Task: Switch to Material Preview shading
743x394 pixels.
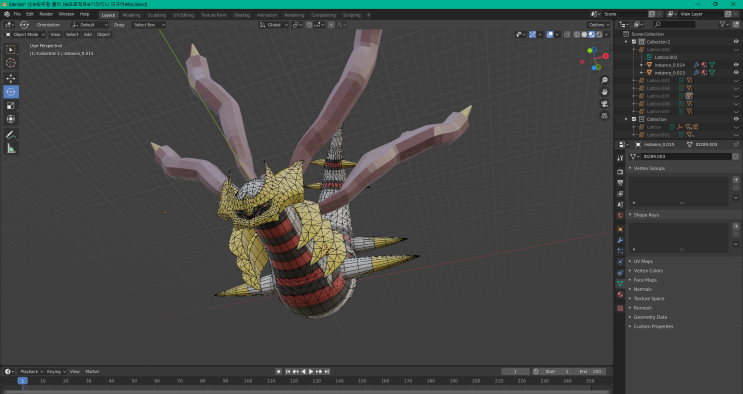Action: pyautogui.click(x=592, y=35)
